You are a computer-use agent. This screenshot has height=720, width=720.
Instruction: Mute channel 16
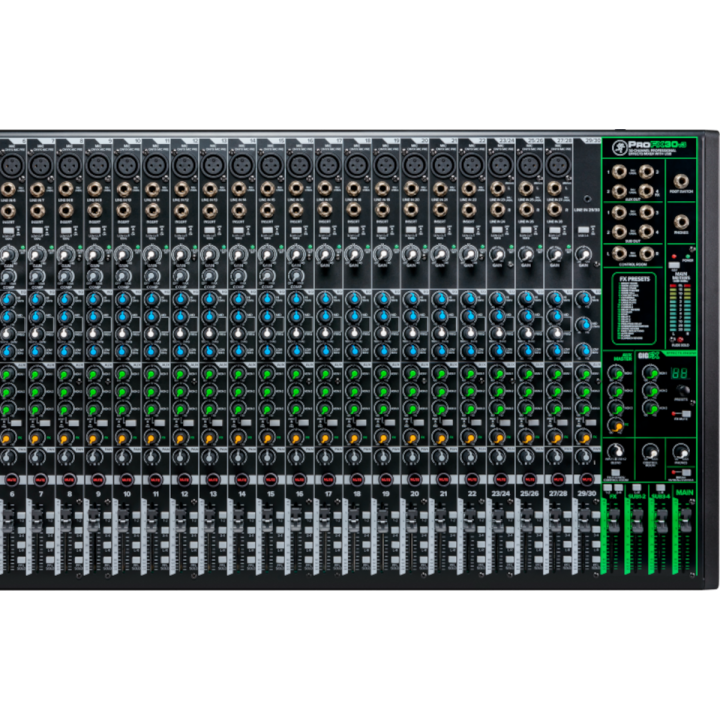click(x=299, y=479)
